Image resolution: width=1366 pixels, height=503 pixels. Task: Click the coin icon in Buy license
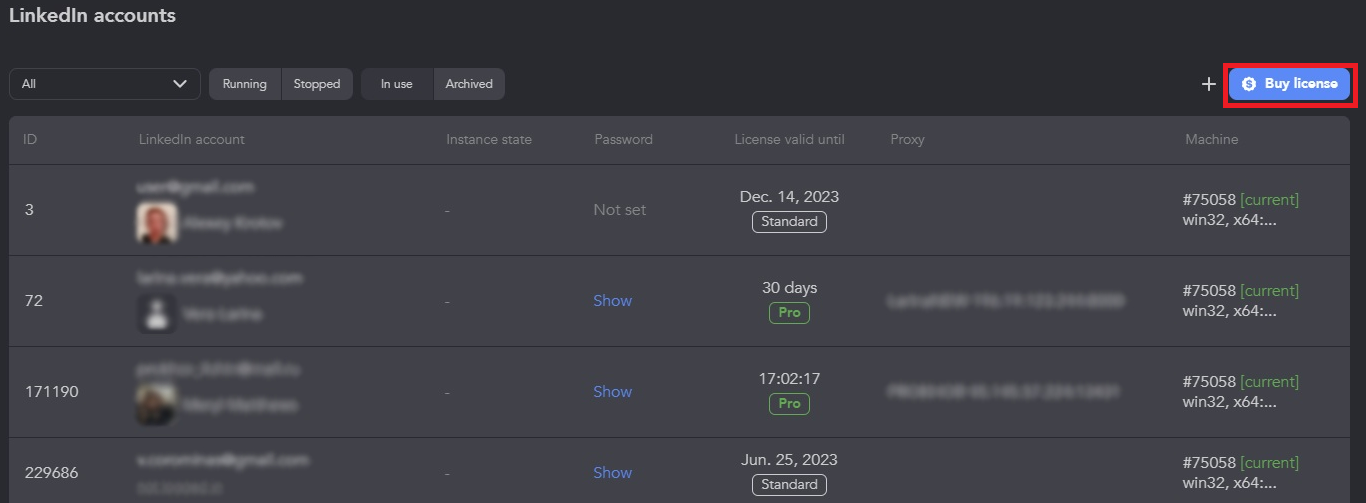(1249, 84)
